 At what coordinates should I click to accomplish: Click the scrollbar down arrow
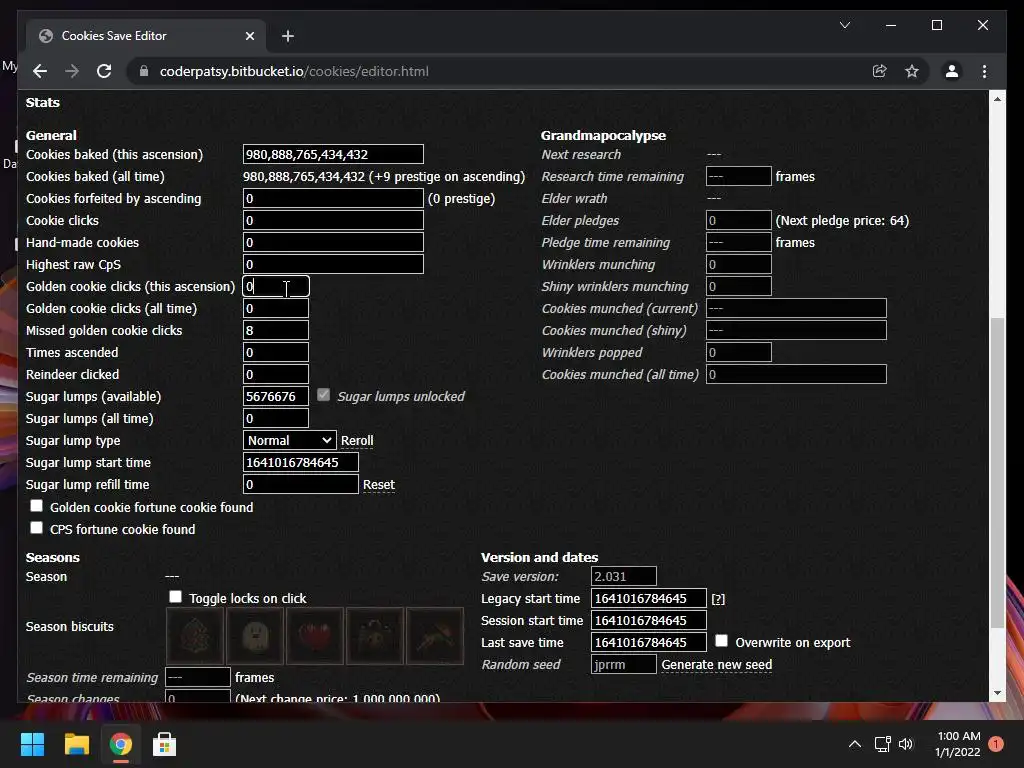tap(997, 693)
